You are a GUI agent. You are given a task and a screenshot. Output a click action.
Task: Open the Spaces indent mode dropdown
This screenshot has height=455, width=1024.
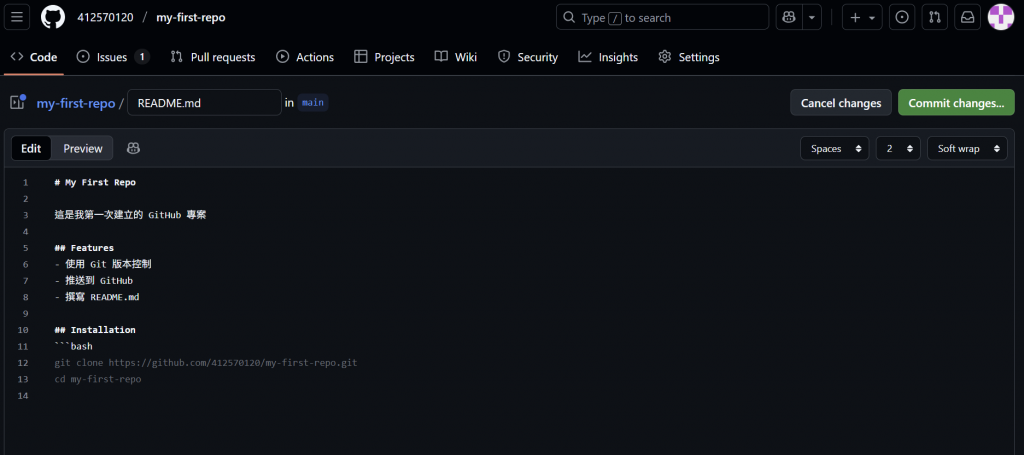[x=835, y=148]
